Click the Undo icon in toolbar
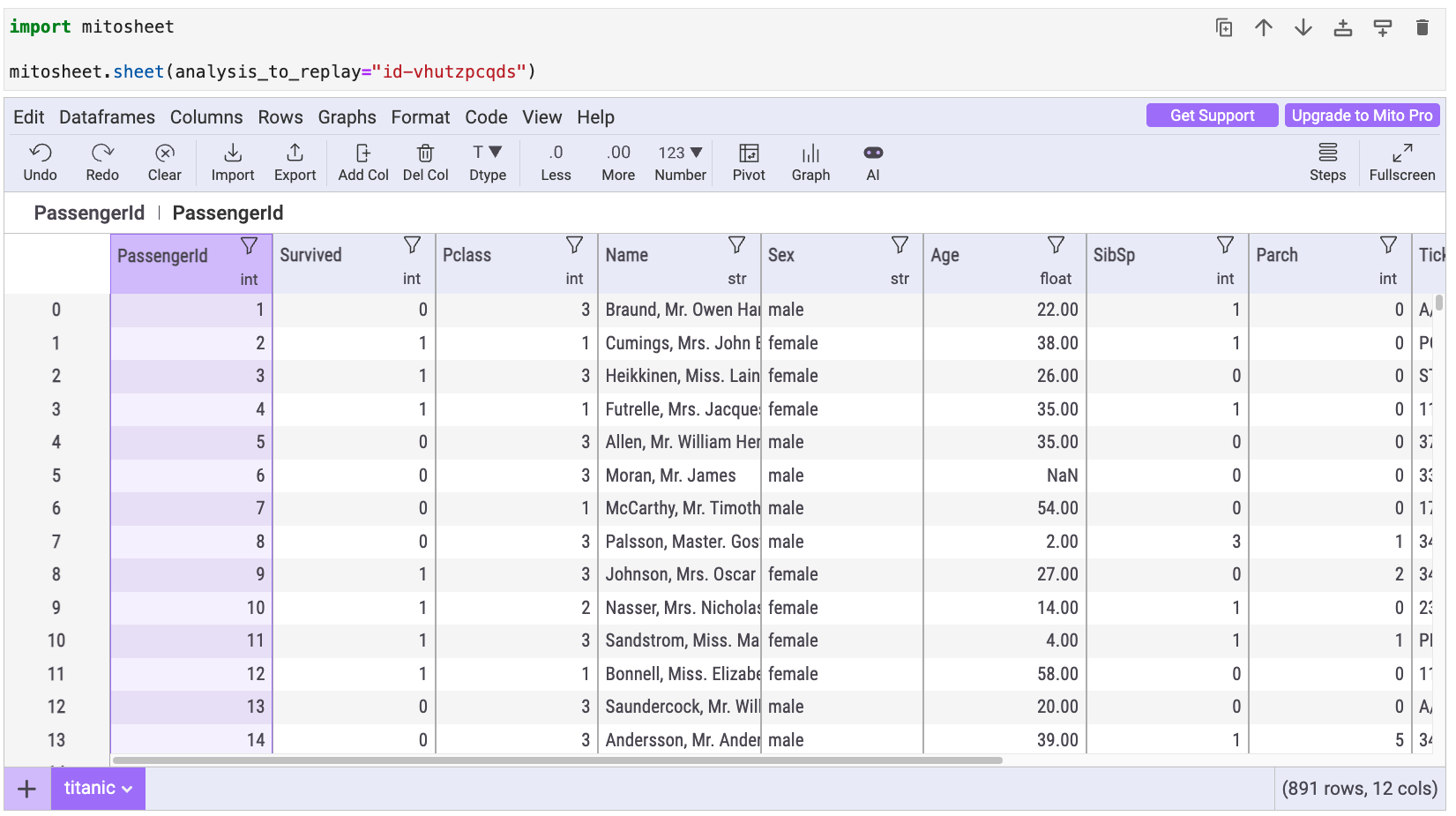Viewport: 1456px width, 816px height. 41,162
